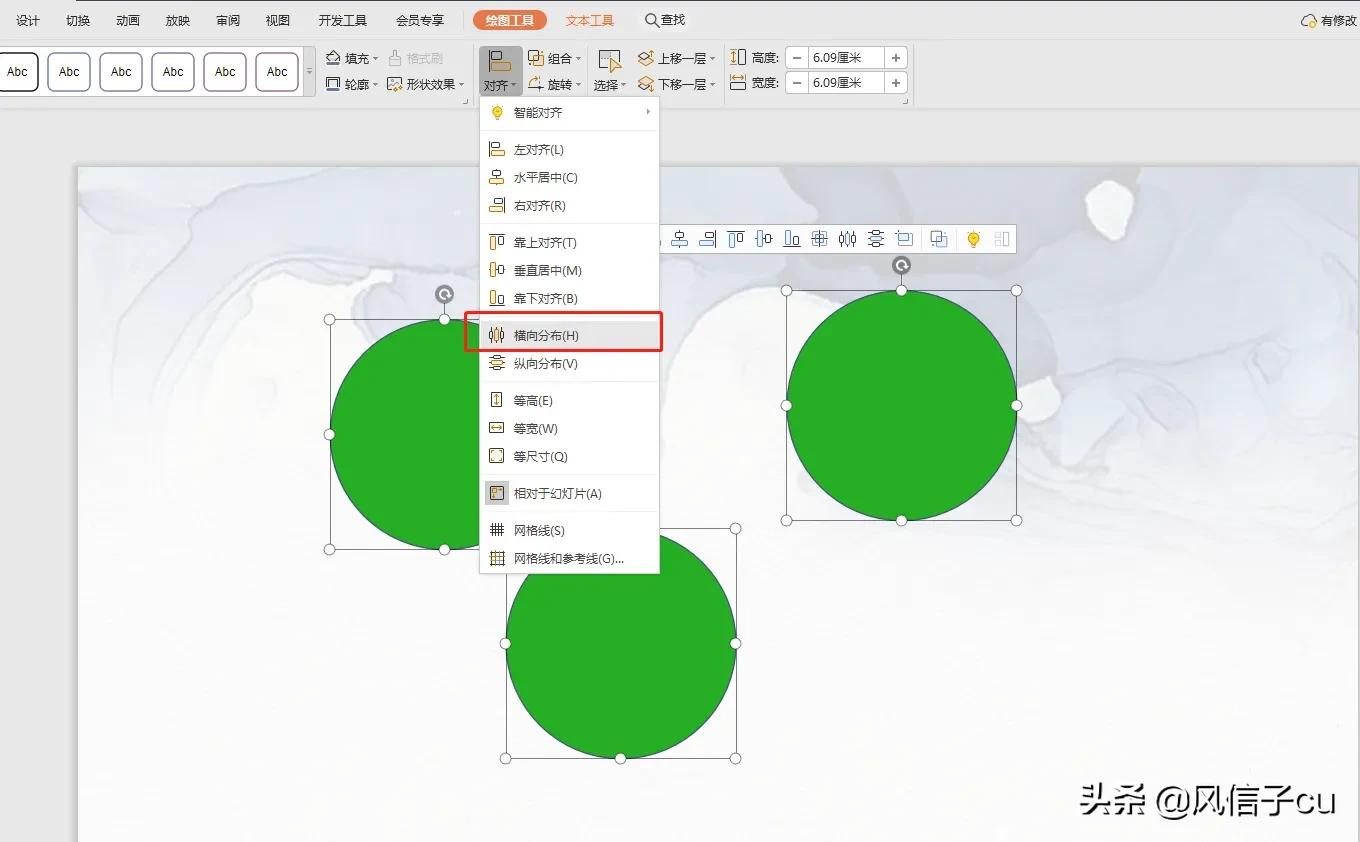Choose 水平居中(C) in the align menu
Screen dimensions: 1360x842
(569, 178)
